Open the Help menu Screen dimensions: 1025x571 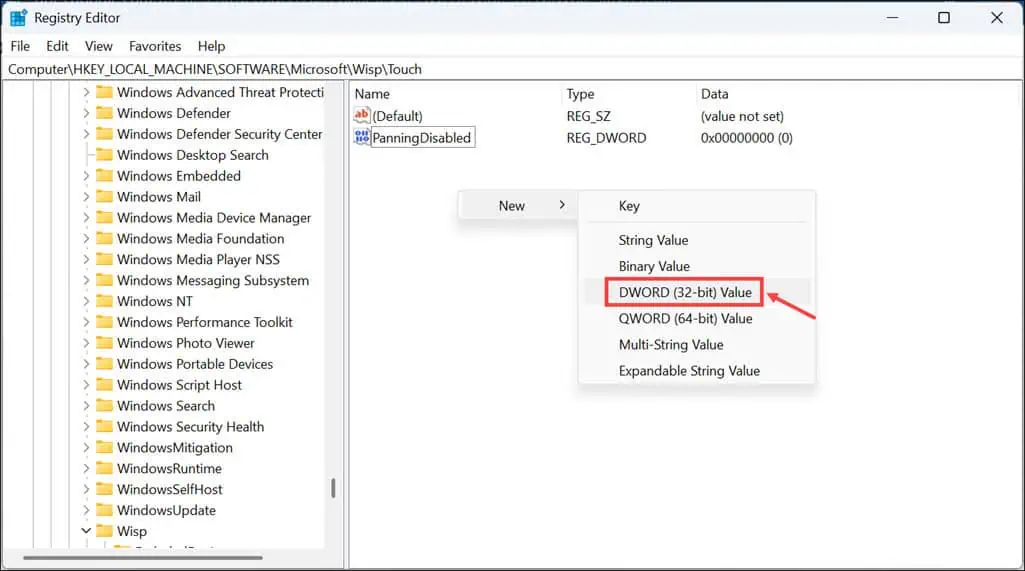click(211, 46)
